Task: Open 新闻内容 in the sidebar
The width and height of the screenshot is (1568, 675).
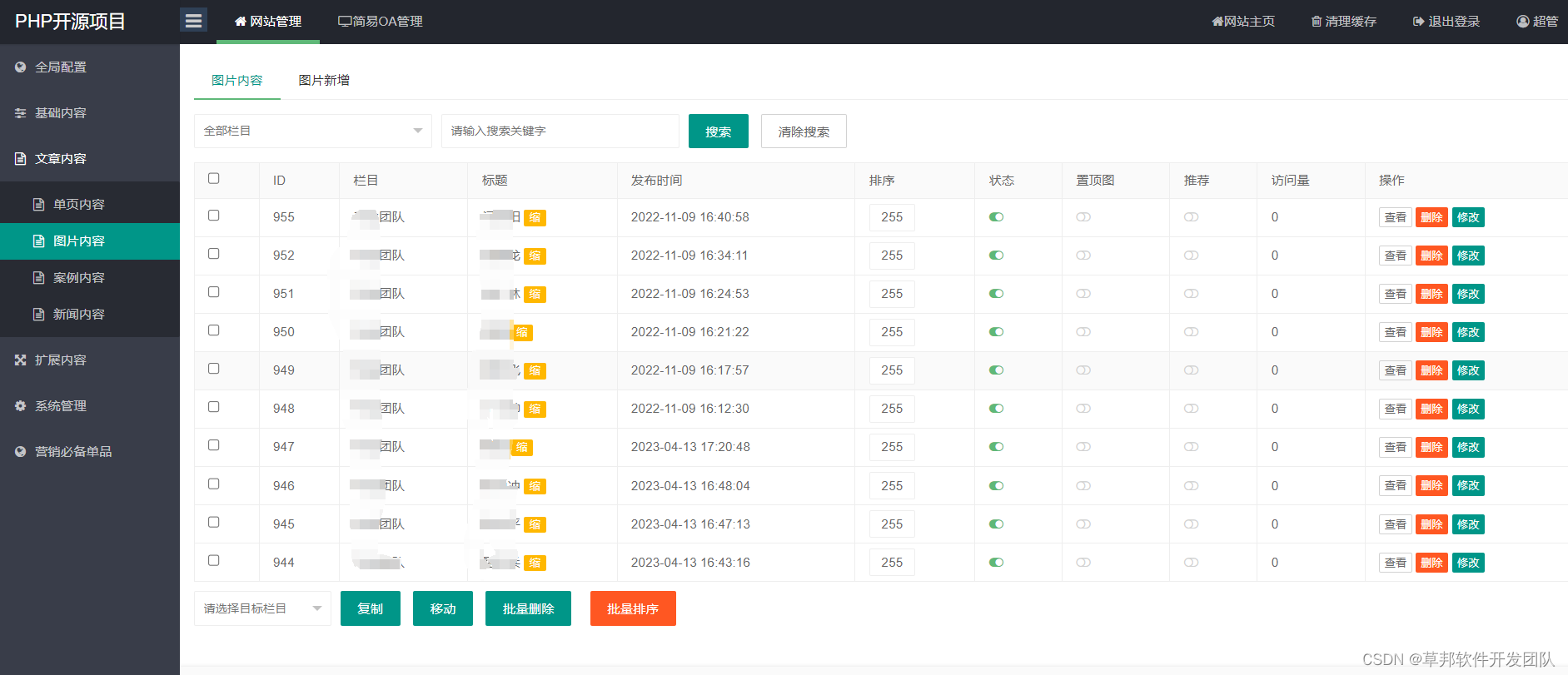Action: (x=90, y=315)
